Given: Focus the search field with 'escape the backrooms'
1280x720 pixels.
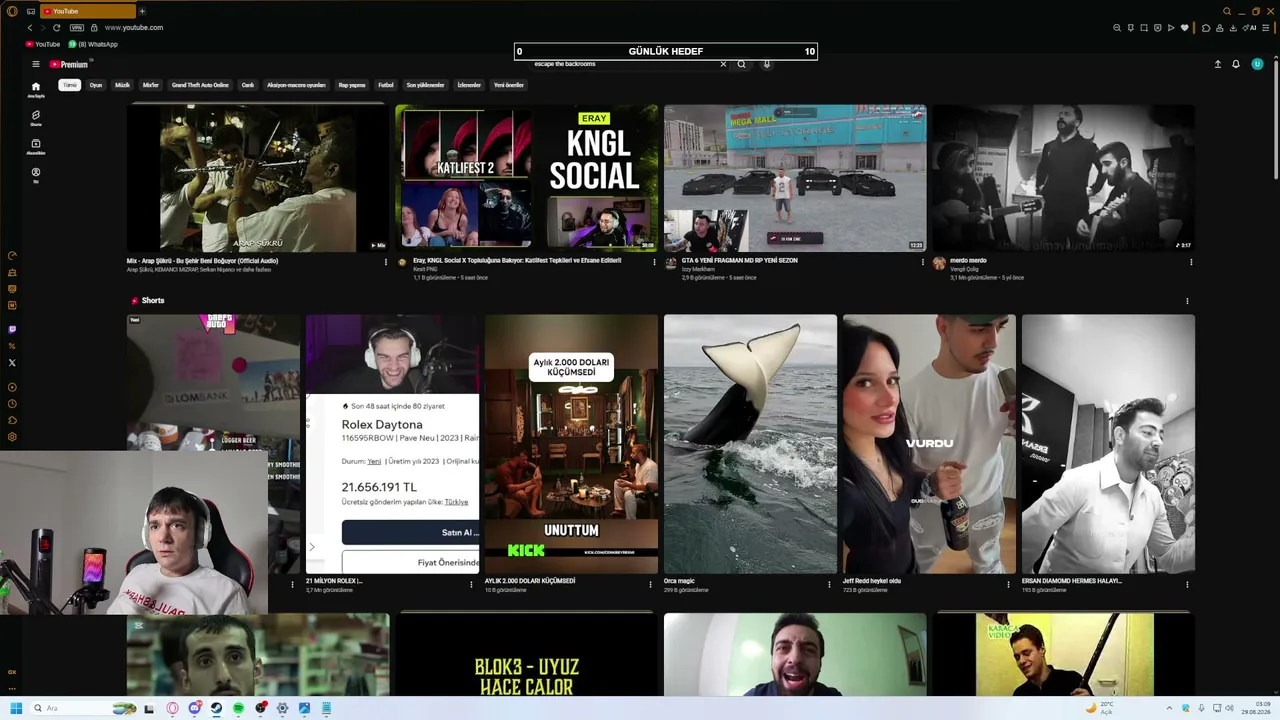Looking at the screenshot, I should click(620, 64).
